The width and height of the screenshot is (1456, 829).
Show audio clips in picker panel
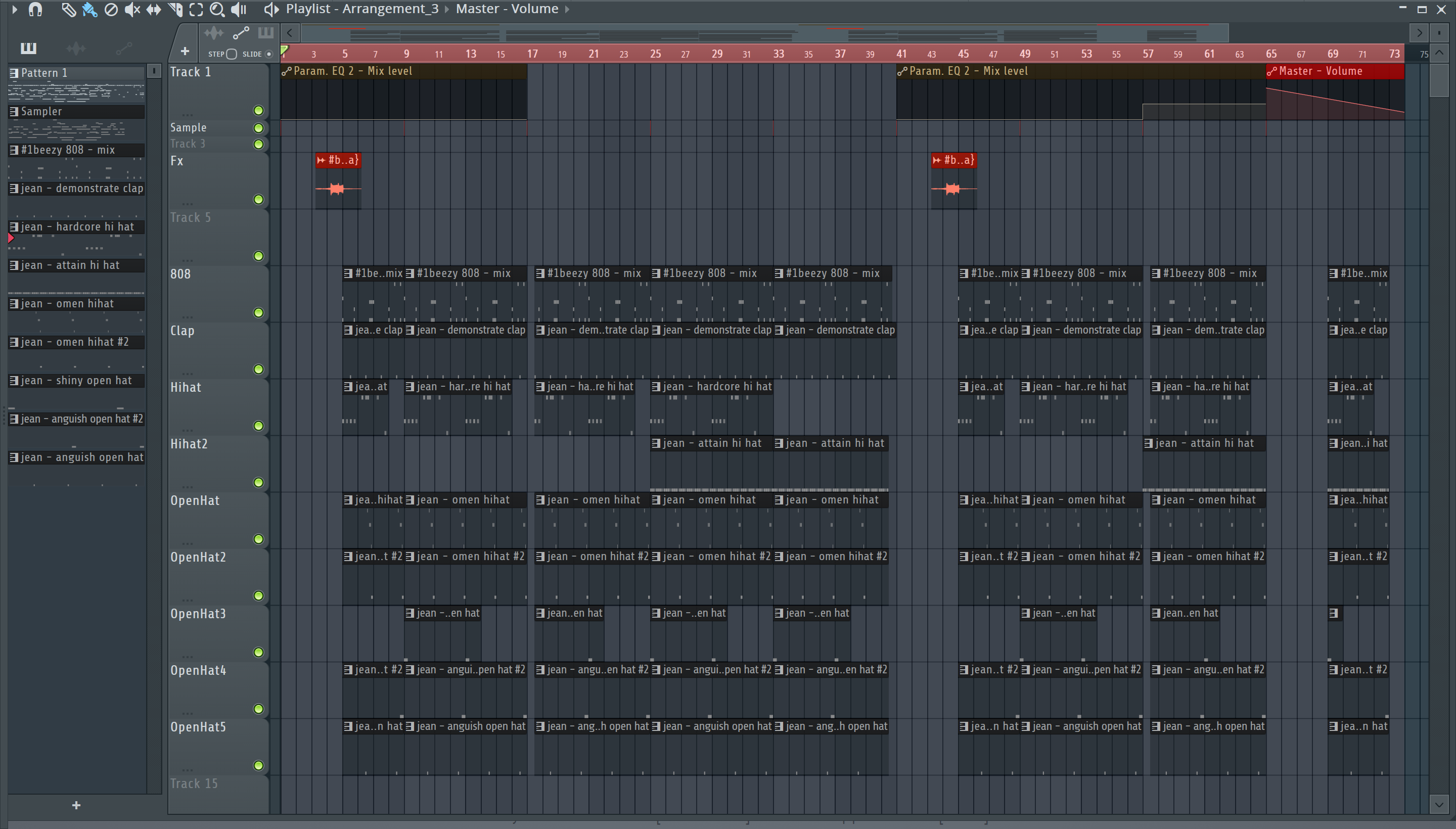[x=76, y=49]
